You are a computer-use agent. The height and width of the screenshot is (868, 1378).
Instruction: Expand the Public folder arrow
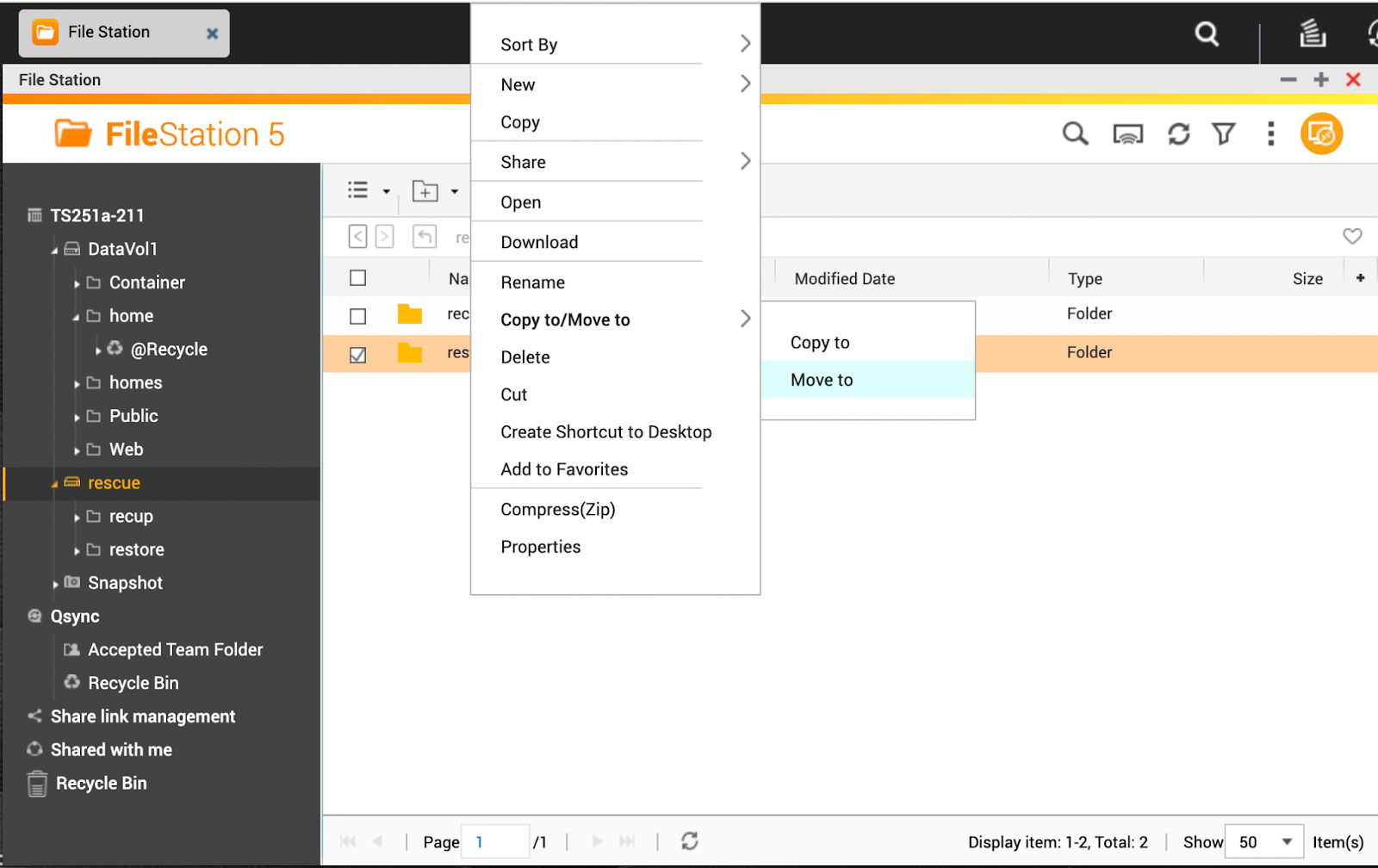tap(77, 417)
